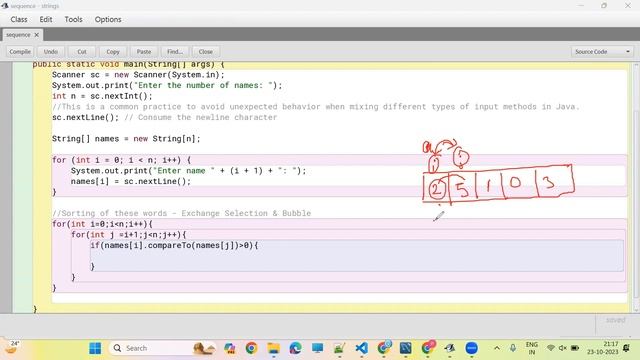
Task: Open the Options menu
Action: tap(108, 19)
